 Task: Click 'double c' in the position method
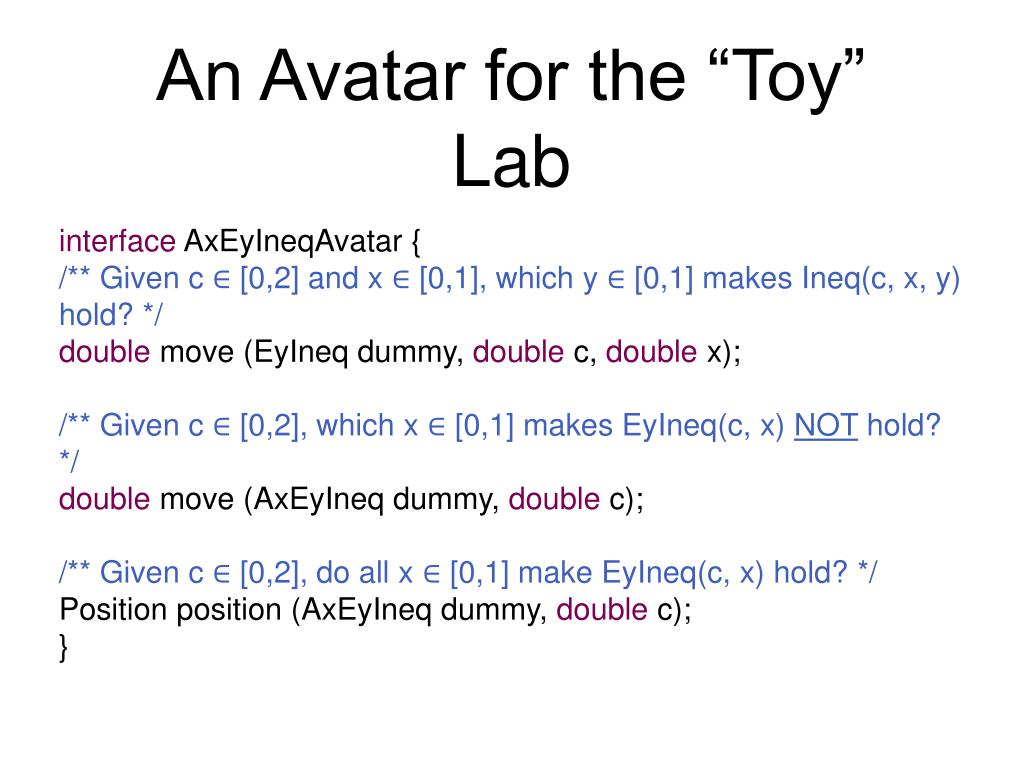click(x=614, y=610)
